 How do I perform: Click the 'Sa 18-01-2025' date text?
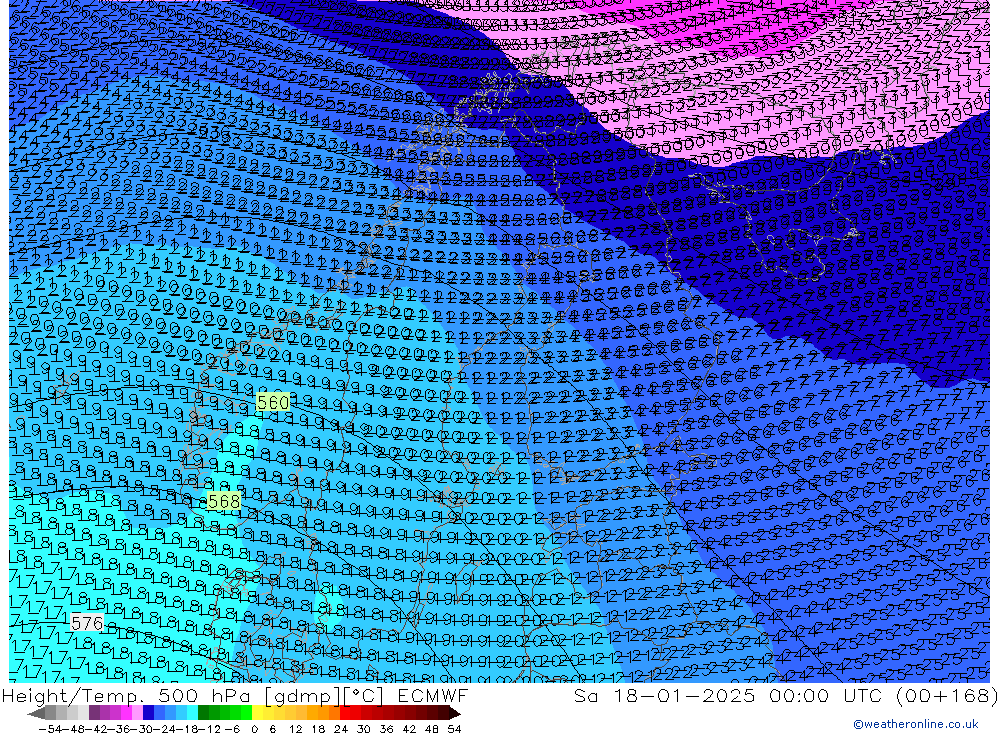point(665,695)
